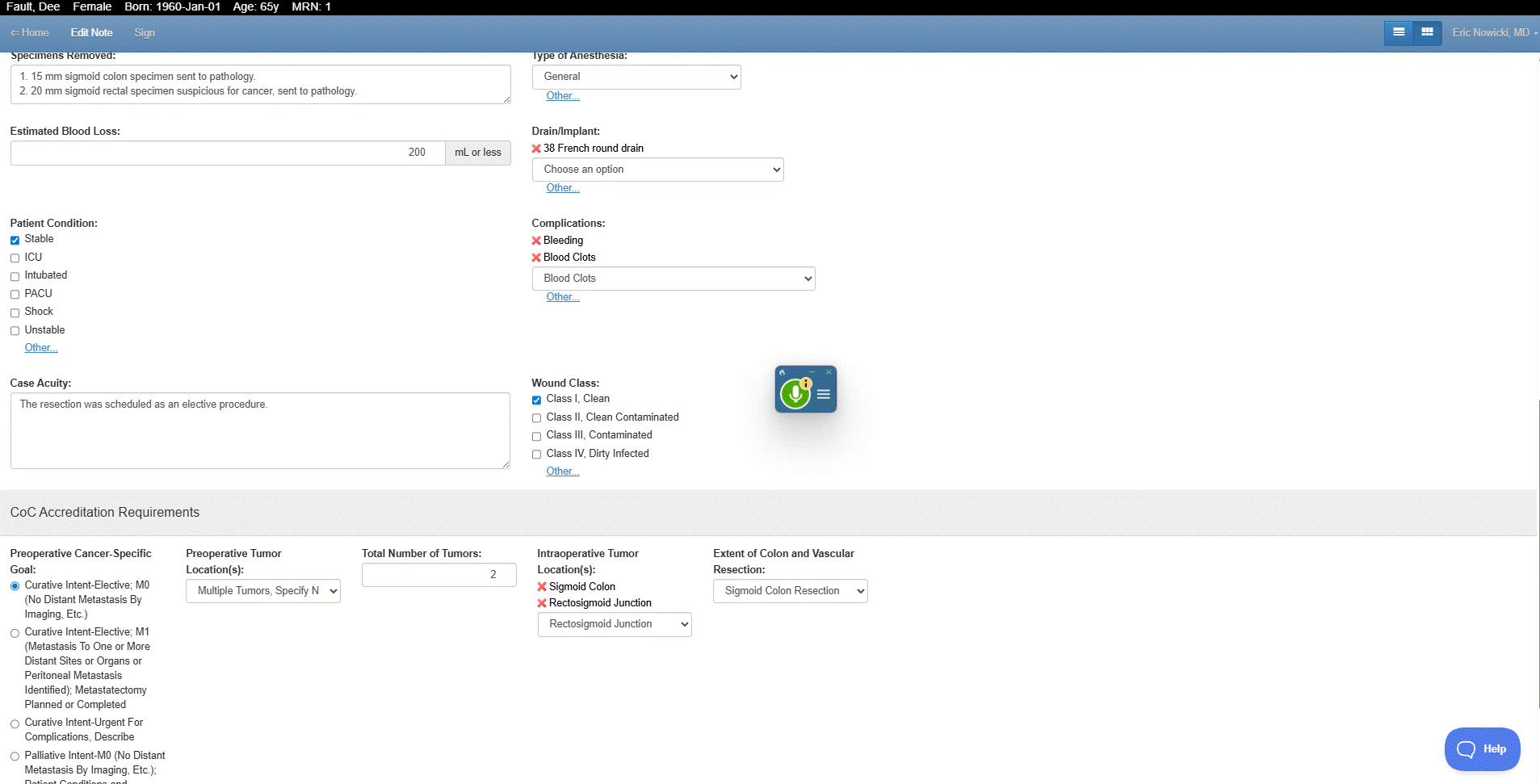
Task: Remove the 38 French round drain entry
Action: point(536,148)
